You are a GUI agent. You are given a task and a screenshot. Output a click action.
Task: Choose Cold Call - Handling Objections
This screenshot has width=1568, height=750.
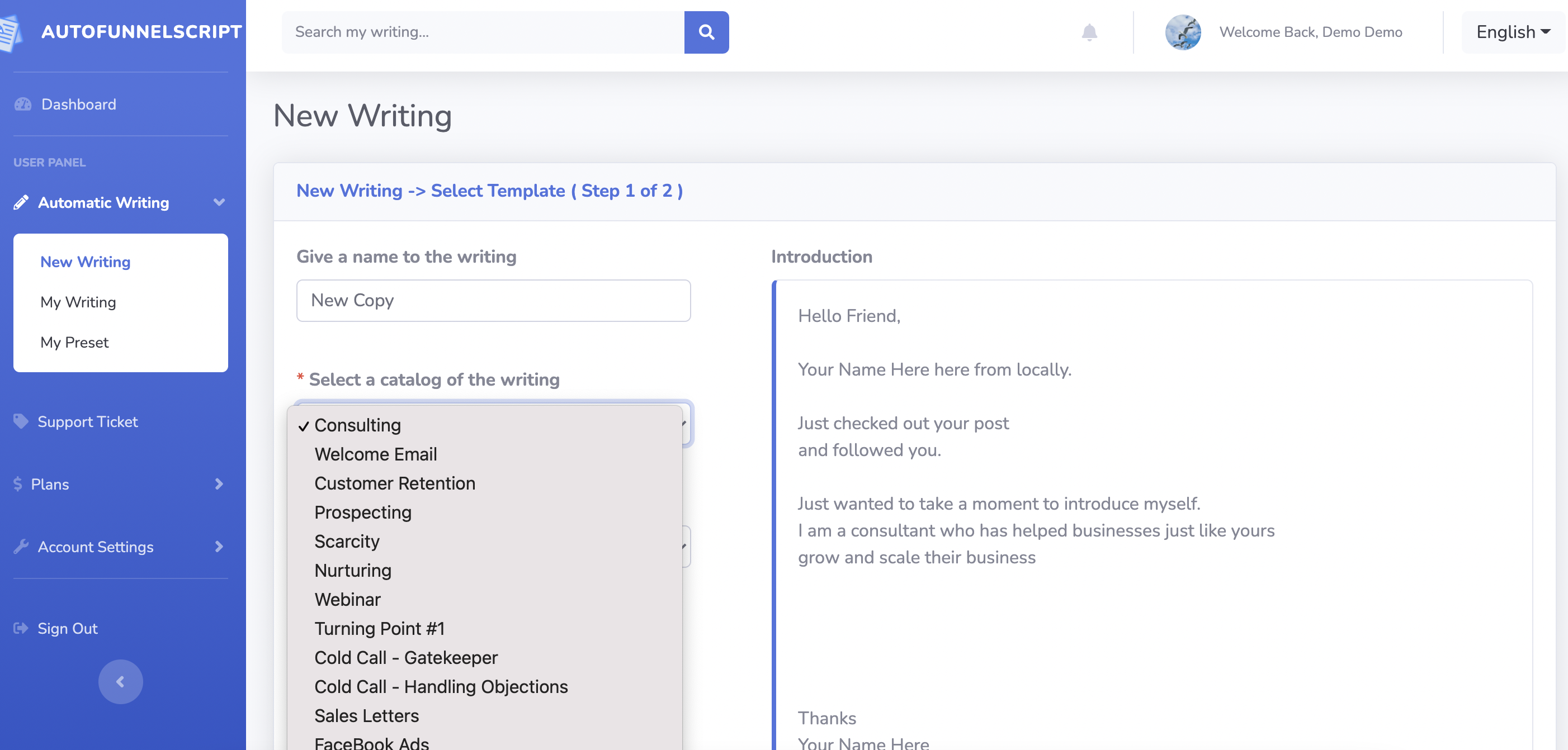(484, 686)
